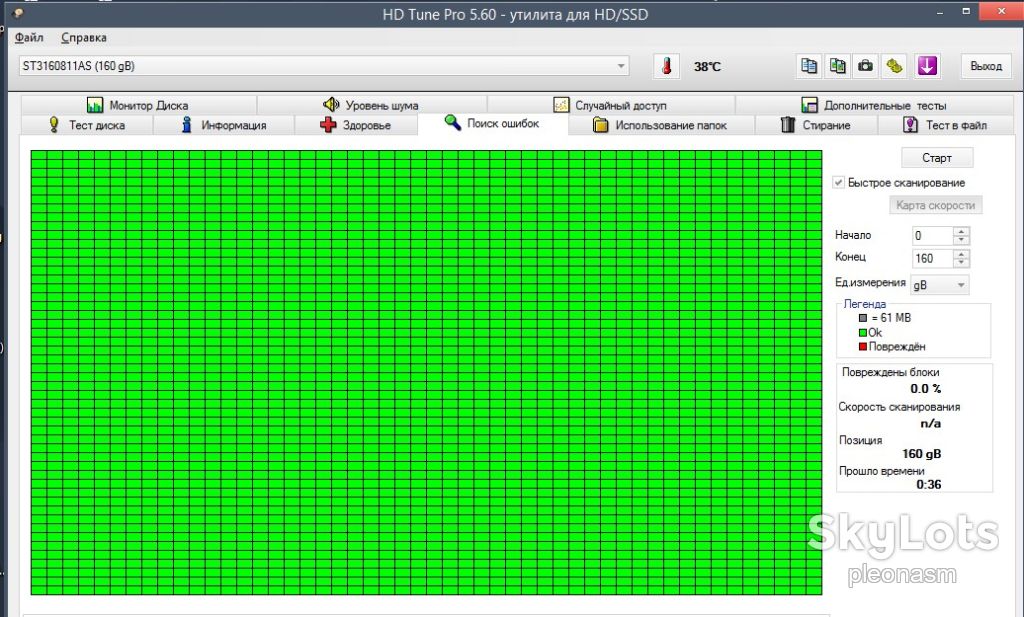This screenshot has width=1024, height=617.
Task: Click the 160 gB position value
Action: [x=921, y=454]
